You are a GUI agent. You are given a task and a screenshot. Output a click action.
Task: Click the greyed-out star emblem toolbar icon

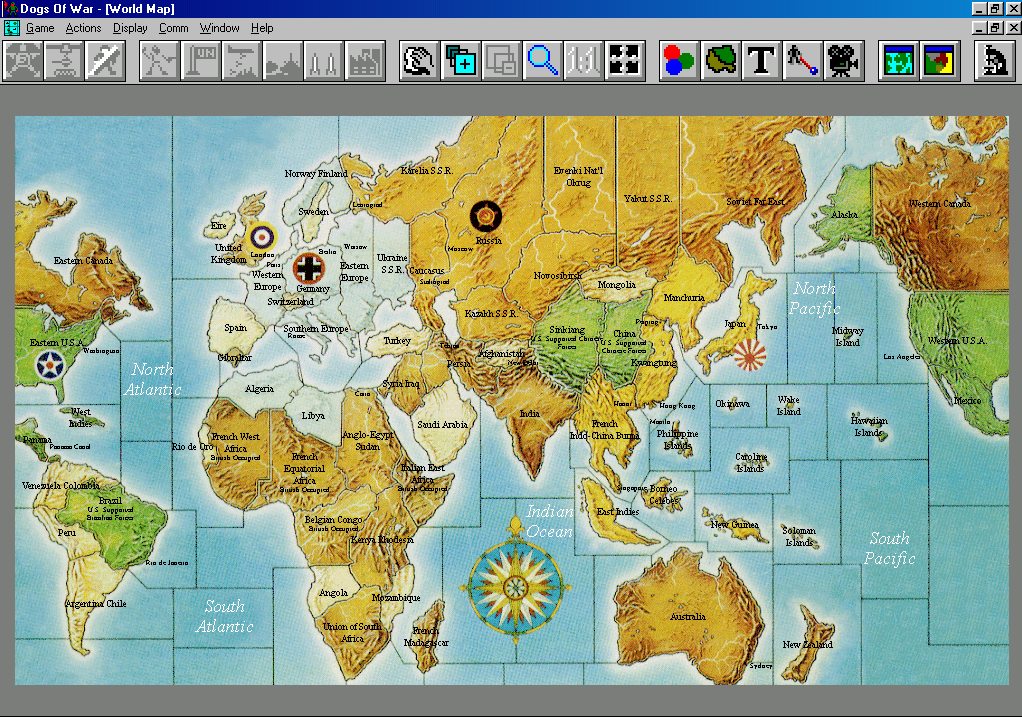tap(23, 61)
